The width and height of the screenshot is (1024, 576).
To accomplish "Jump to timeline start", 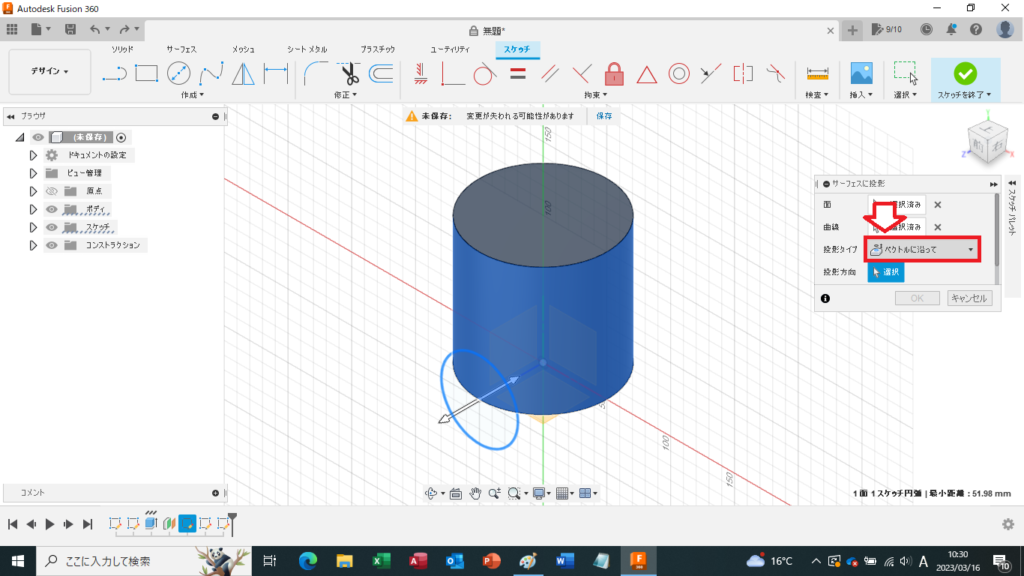I will (12, 524).
